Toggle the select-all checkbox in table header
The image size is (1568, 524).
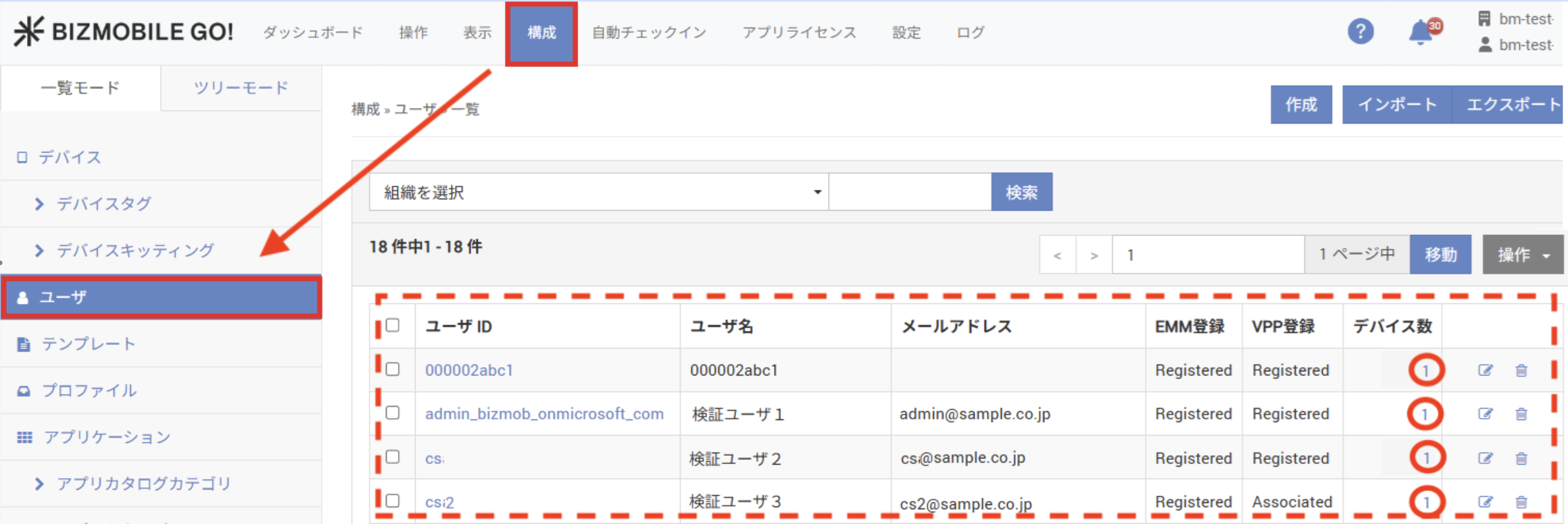(x=393, y=325)
